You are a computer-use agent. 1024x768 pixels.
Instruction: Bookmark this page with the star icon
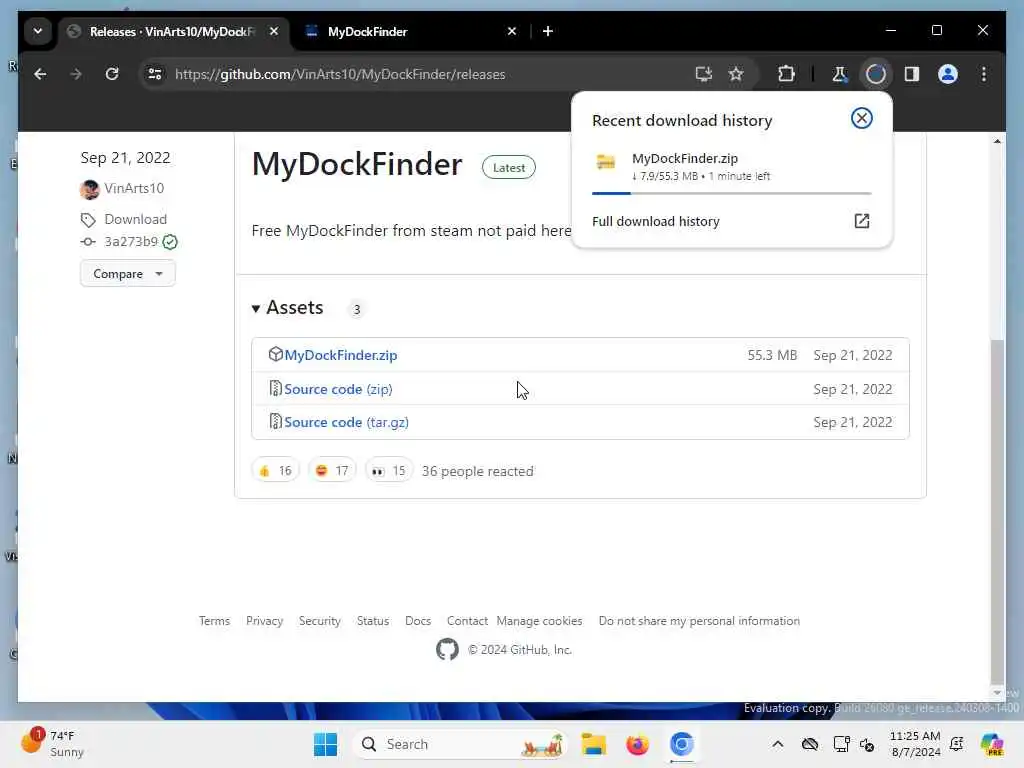click(736, 74)
